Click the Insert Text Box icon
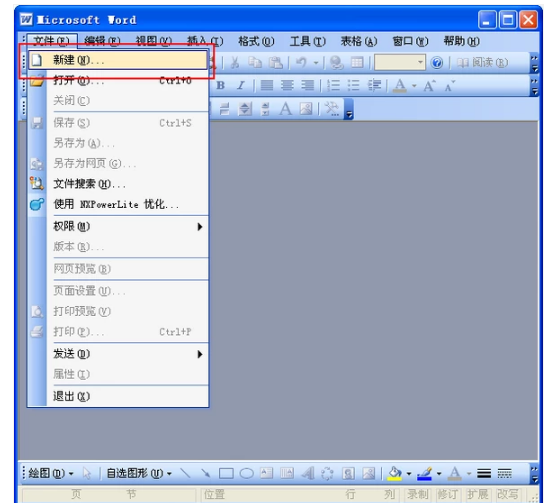The height and width of the screenshot is (503, 547). pos(267,473)
